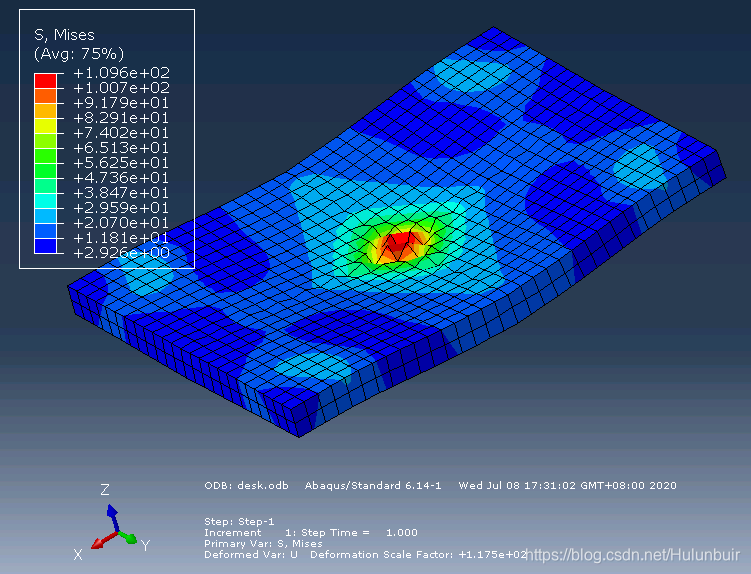The image size is (751, 574).
Task: Click the legend value +2.070e+01
Action: pos(121,223)
